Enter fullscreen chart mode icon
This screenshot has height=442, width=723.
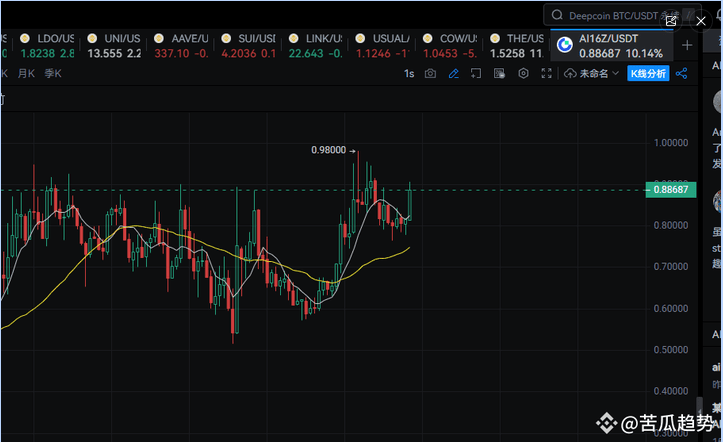point(545,74)
